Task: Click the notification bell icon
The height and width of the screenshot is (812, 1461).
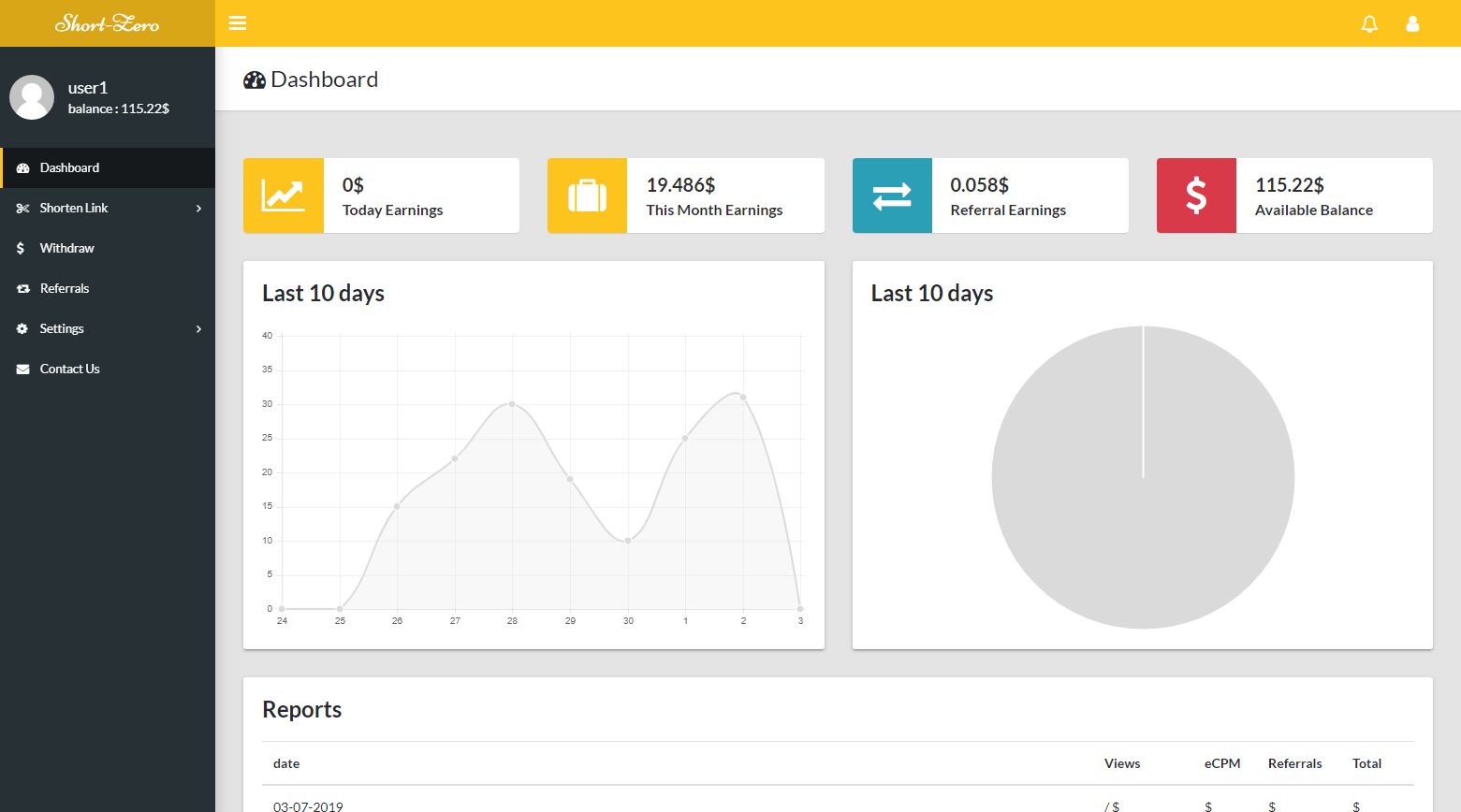Action: coord(1369,24)
